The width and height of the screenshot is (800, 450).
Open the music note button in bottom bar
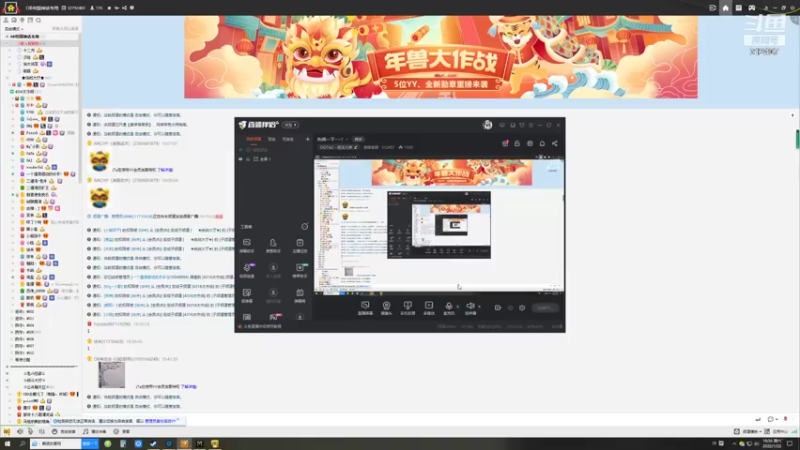point(94,432)
